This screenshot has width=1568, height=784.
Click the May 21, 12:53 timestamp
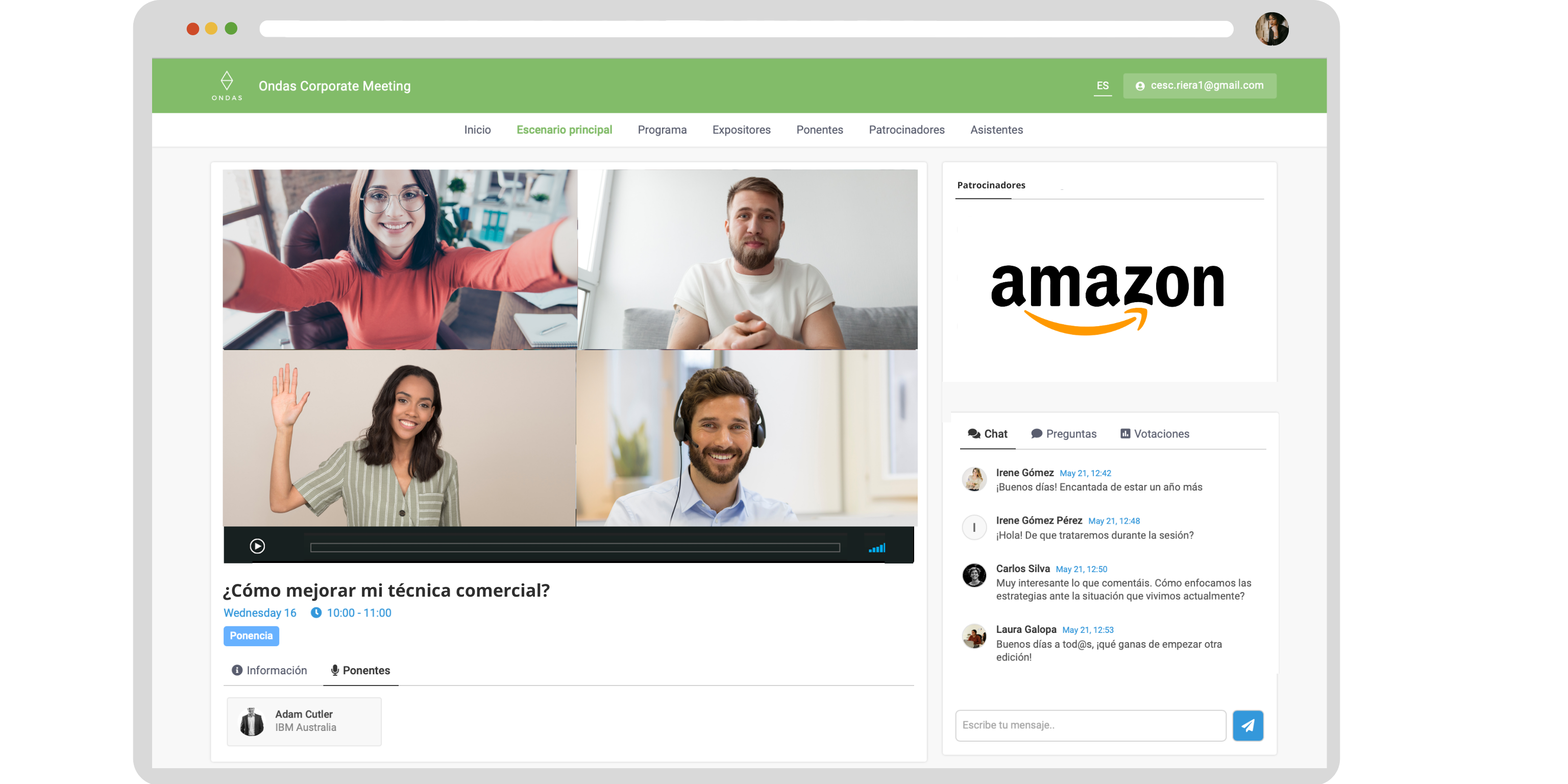pos(1087,630)
